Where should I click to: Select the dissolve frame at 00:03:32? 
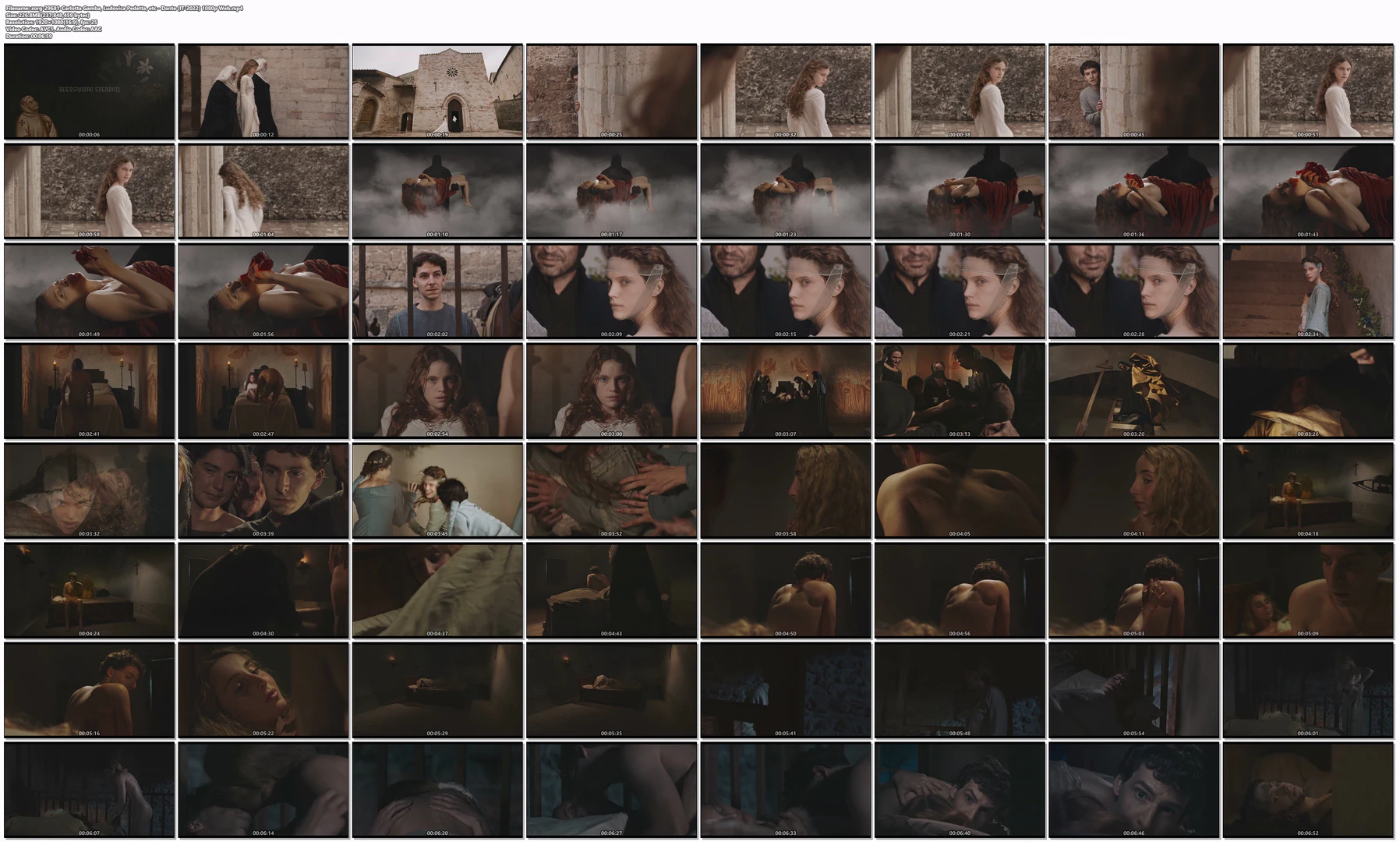point(90,490)
